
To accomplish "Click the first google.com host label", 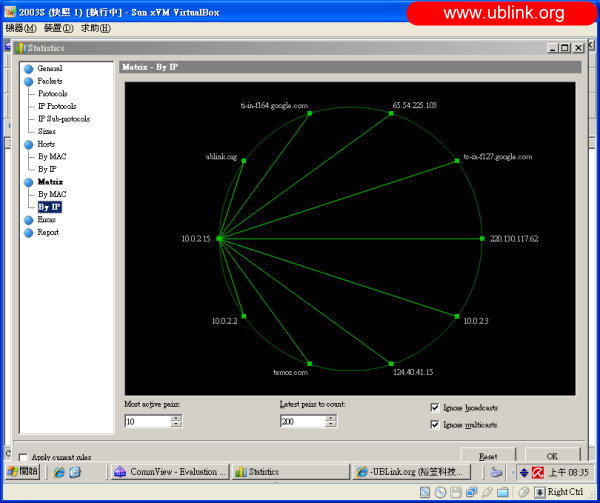I will click(x=274, y=106).
